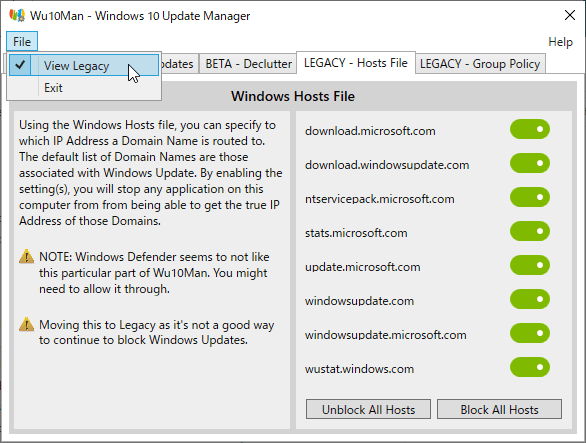Toggle download.windowsupdate.com switch
The width and height of the screenshot is (586, 443).
530,163
